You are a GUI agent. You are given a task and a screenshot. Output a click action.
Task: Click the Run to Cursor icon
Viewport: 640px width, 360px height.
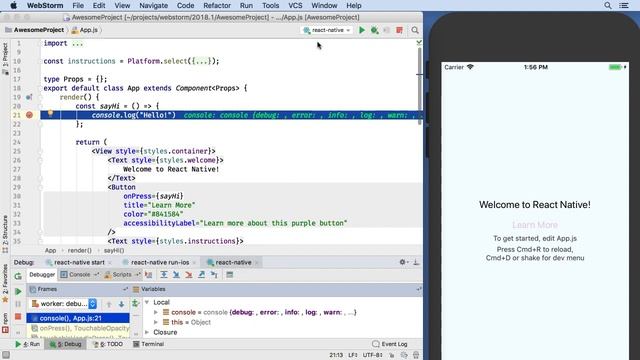pyautogui.click(x=214, y=275)
